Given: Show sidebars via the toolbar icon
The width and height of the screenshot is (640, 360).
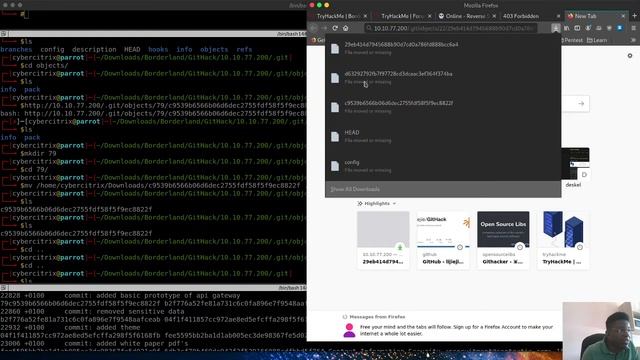Looking at the screenshot, I should [x=577, y=28].
